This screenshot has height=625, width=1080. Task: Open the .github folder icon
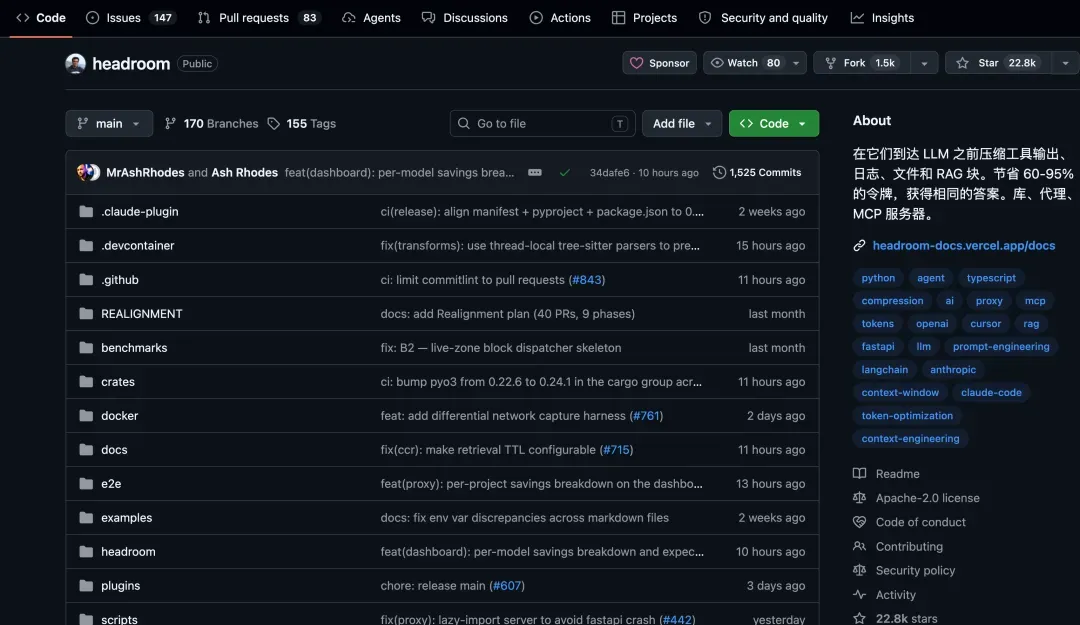(x=86, y=280)
